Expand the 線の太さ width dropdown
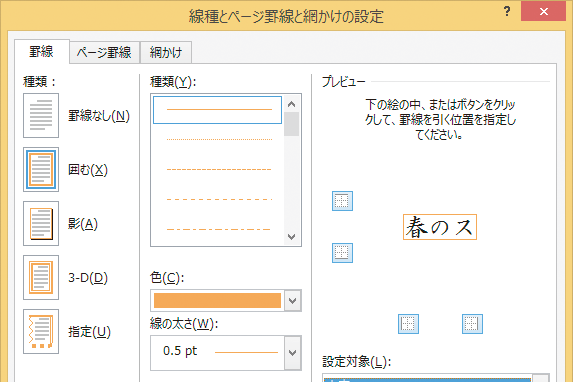573x382 pixels. (292, 353)
